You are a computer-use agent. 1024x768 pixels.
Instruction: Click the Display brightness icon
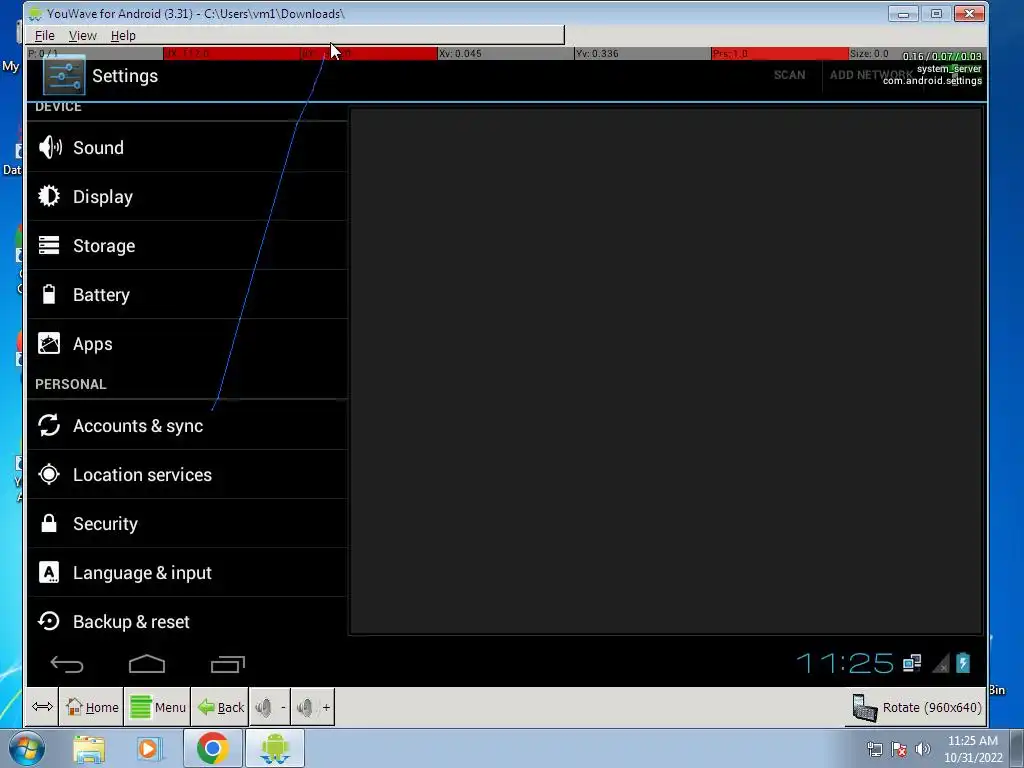pos(49,197)
